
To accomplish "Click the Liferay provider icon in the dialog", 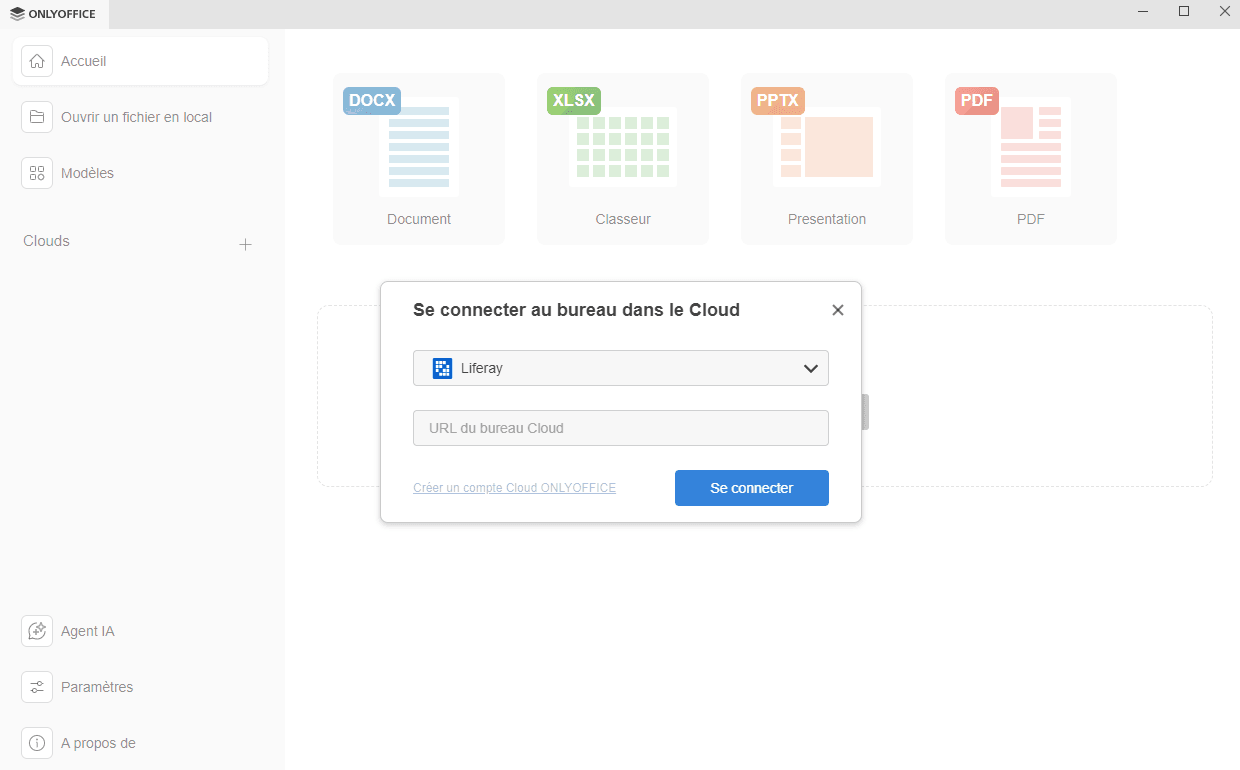I will tap(441, 368).
